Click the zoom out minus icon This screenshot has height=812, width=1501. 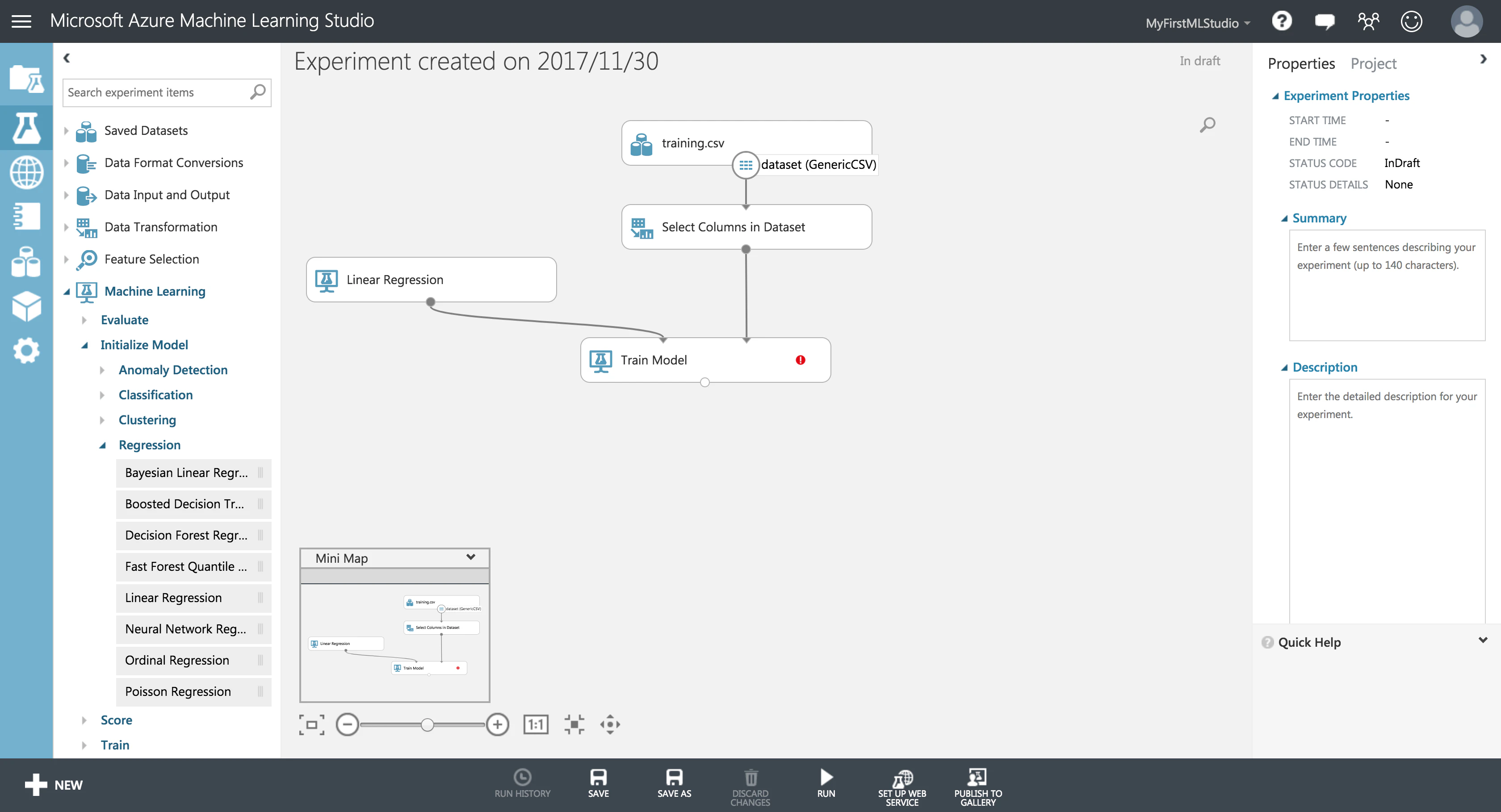pos(347,724)
